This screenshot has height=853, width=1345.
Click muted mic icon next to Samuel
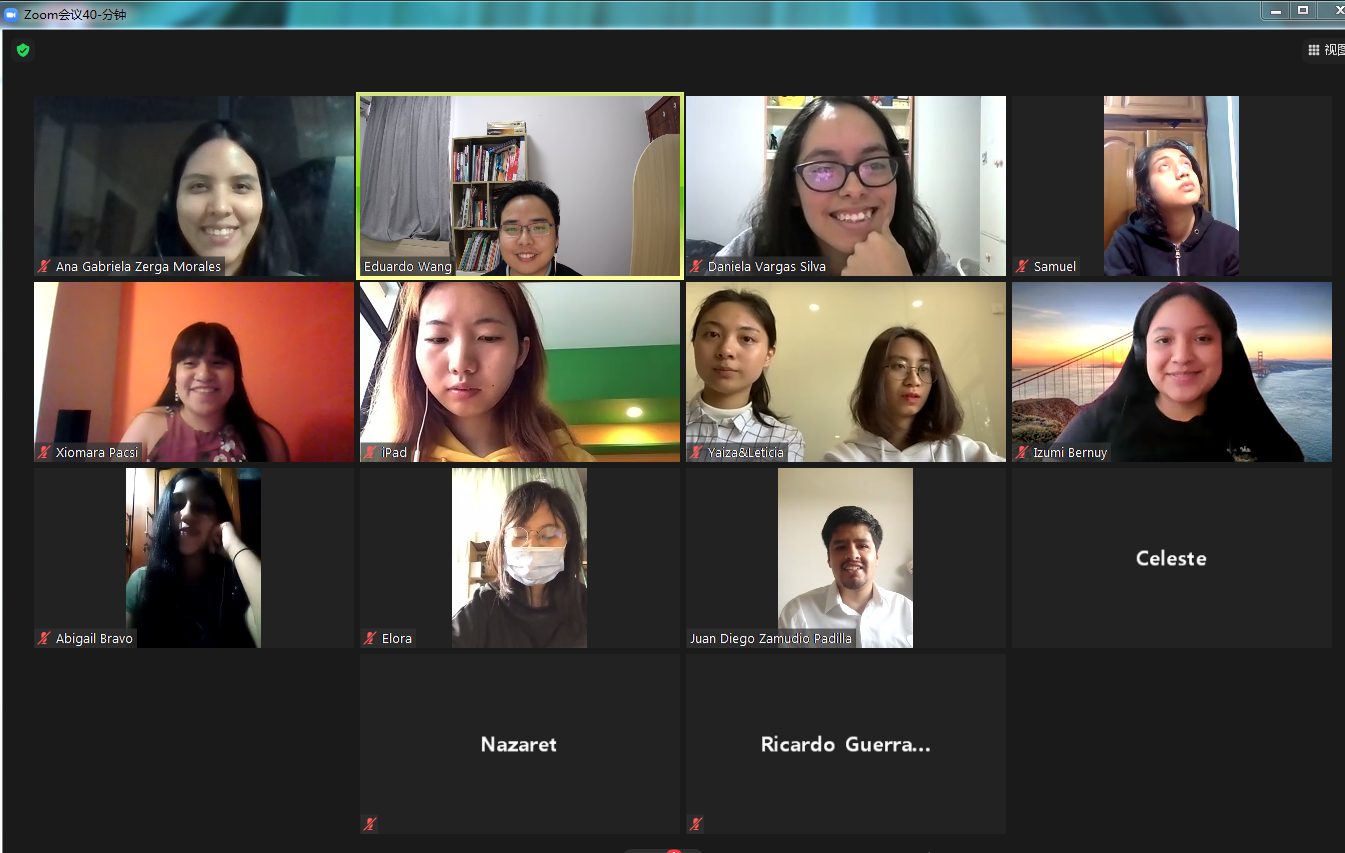[1022, 267]
